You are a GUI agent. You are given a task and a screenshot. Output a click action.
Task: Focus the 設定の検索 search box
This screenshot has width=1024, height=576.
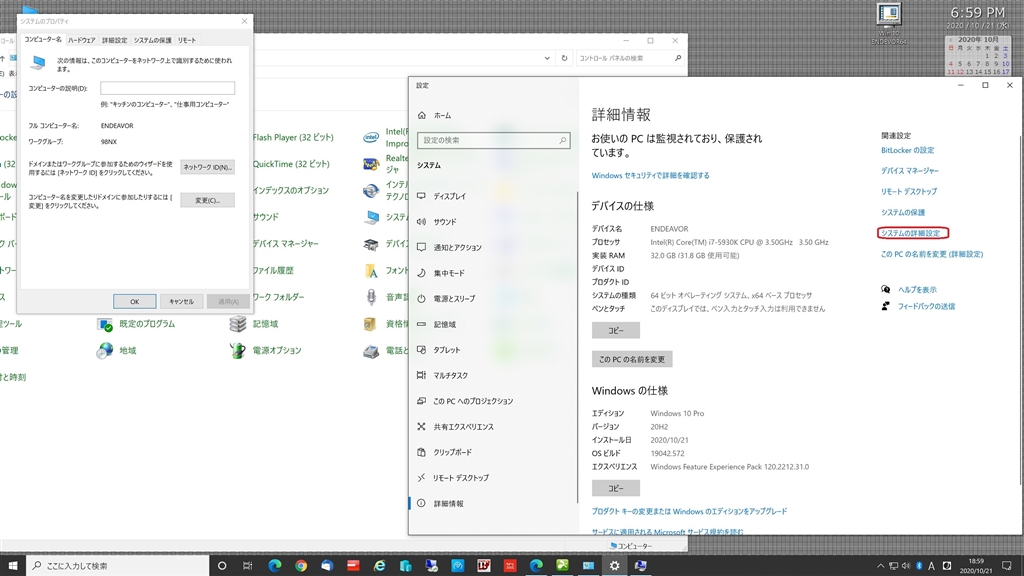[x=493, y=140]
